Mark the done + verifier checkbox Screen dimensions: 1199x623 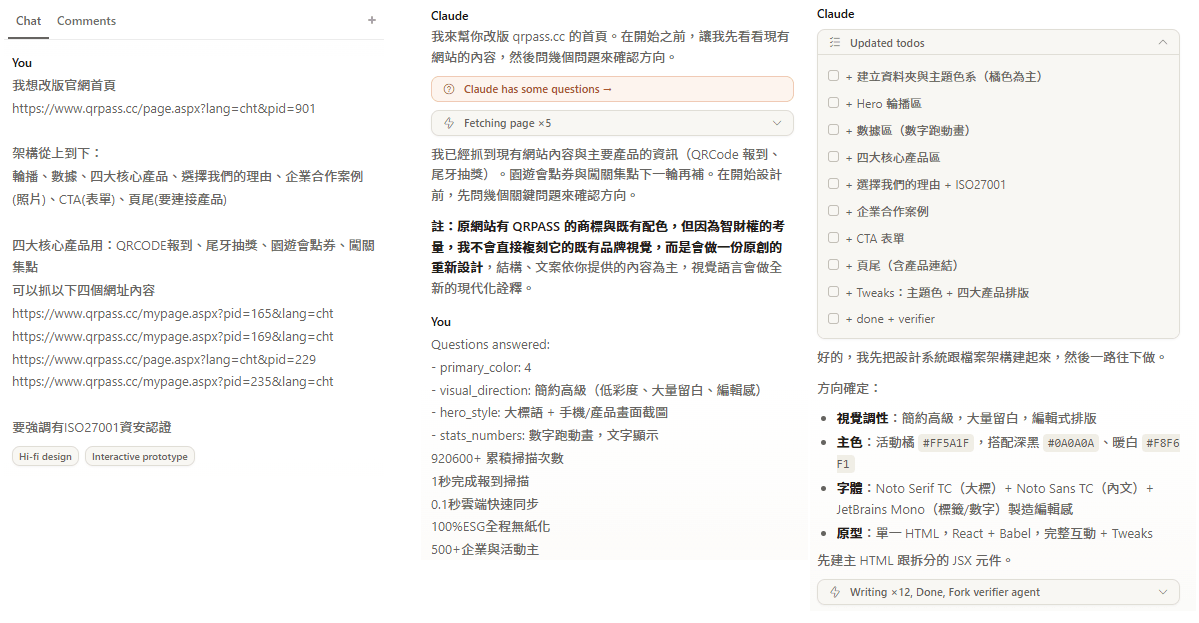point(834,319)
